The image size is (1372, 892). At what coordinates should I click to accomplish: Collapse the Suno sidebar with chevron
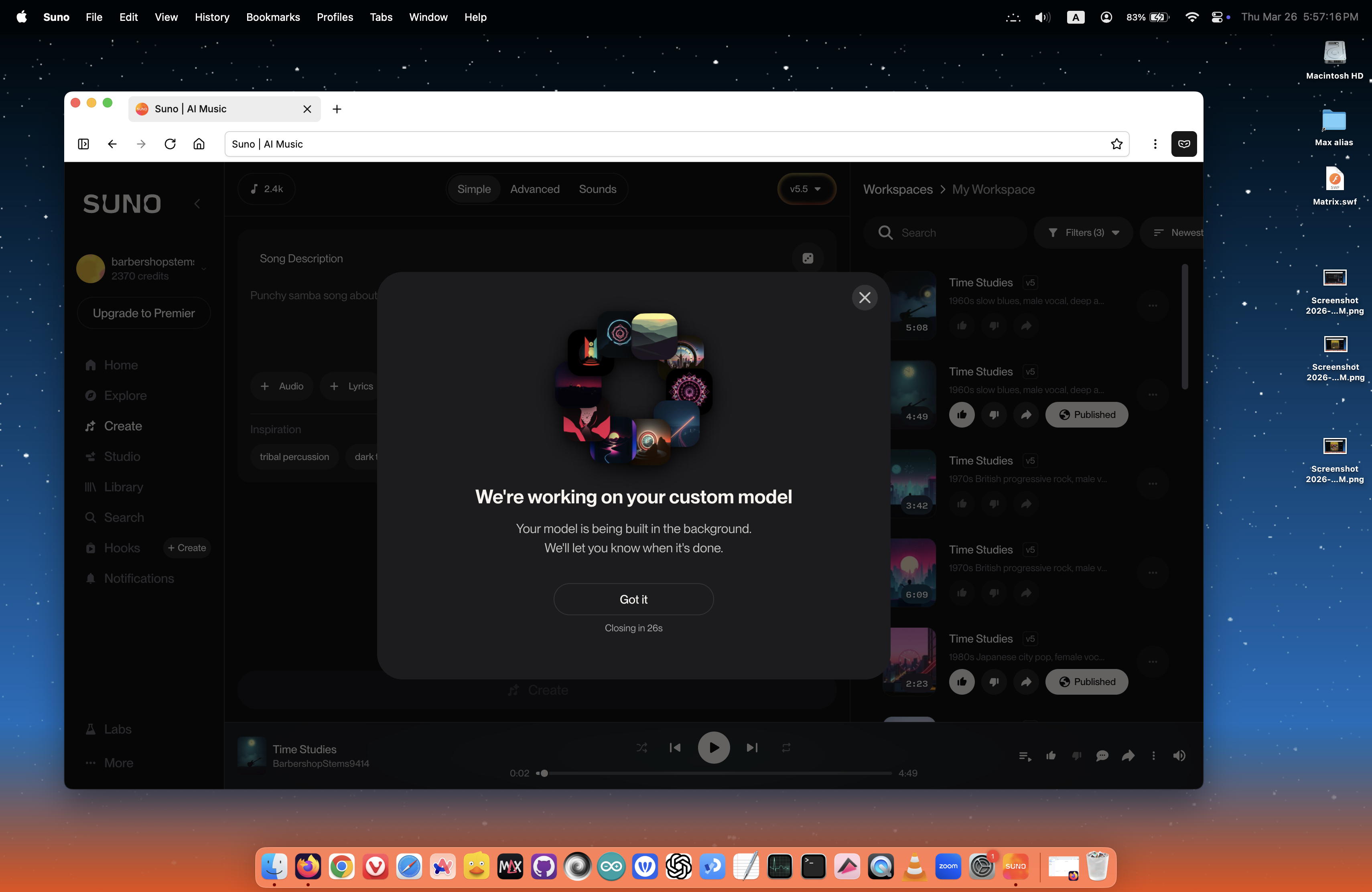[x=197, y=203]
